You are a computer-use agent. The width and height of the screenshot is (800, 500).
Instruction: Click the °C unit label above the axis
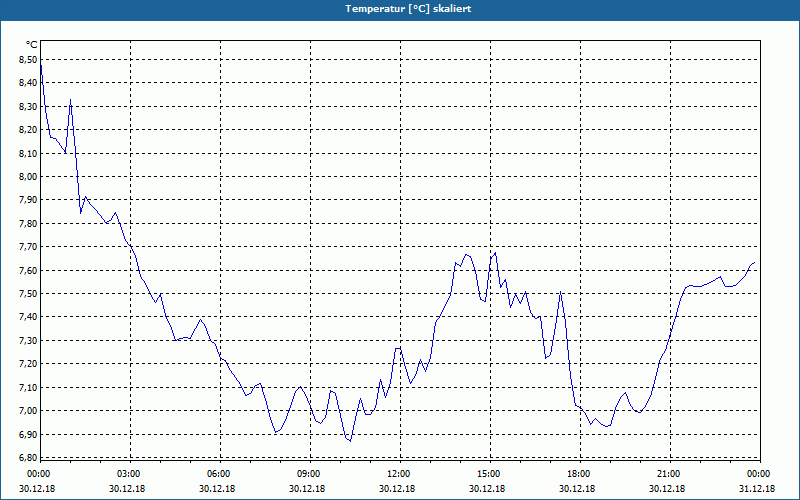[32, 45]
